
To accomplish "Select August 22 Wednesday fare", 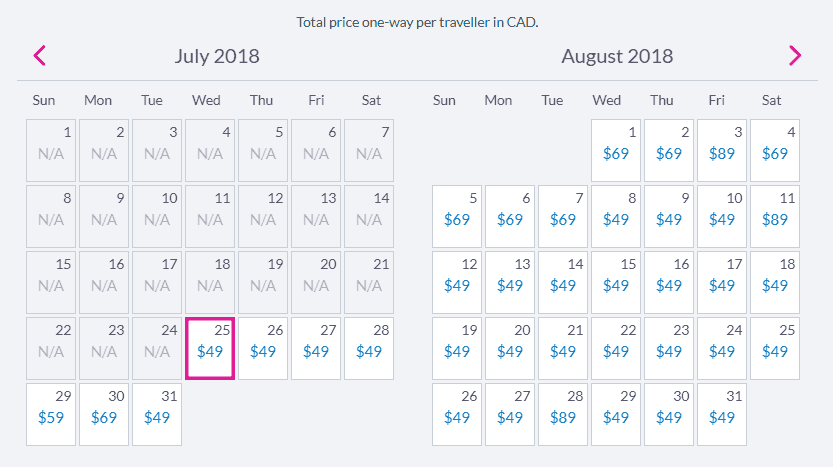I will 616,349.
